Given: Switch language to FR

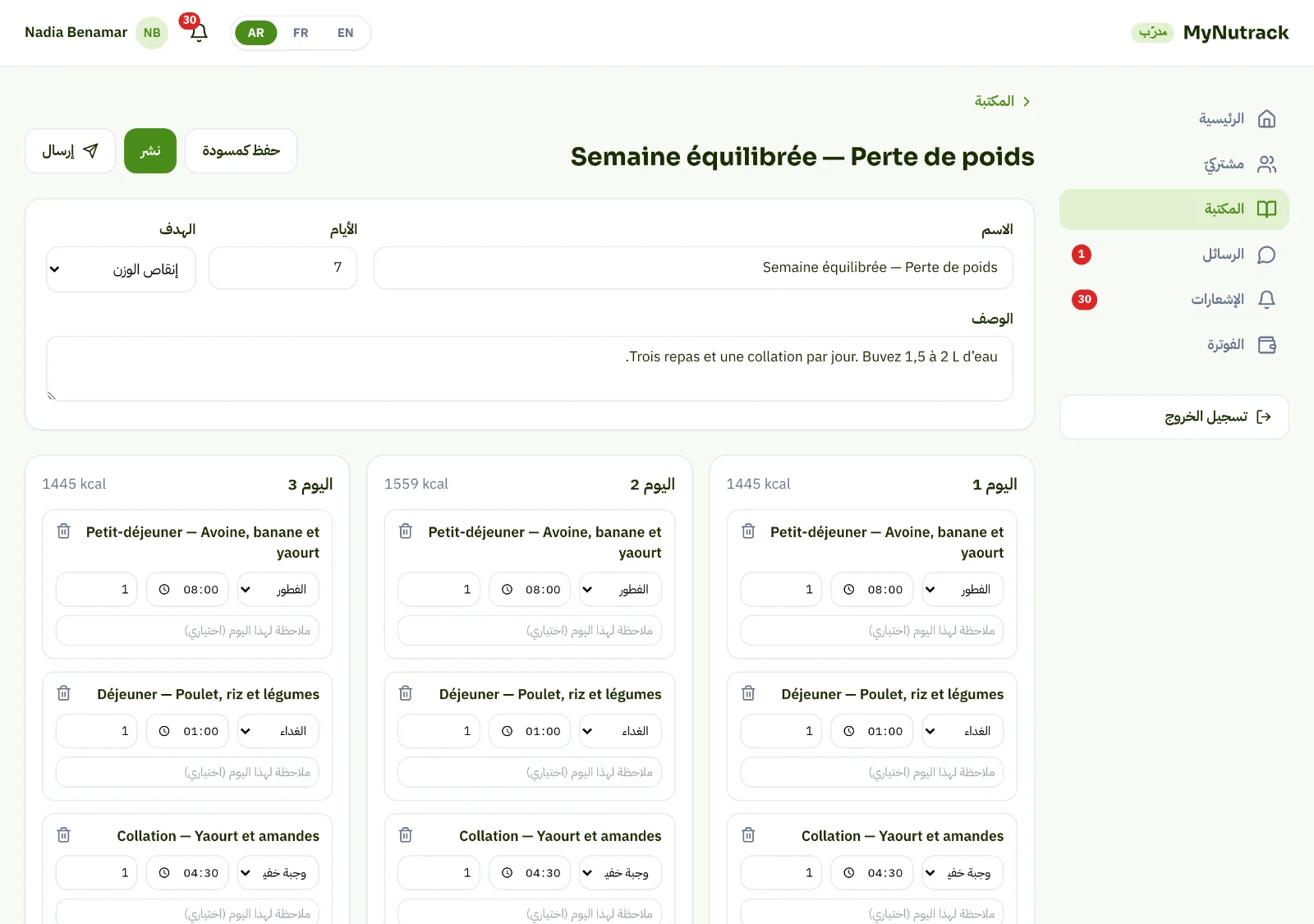Looking at the screenshot, I should [301, 33].
